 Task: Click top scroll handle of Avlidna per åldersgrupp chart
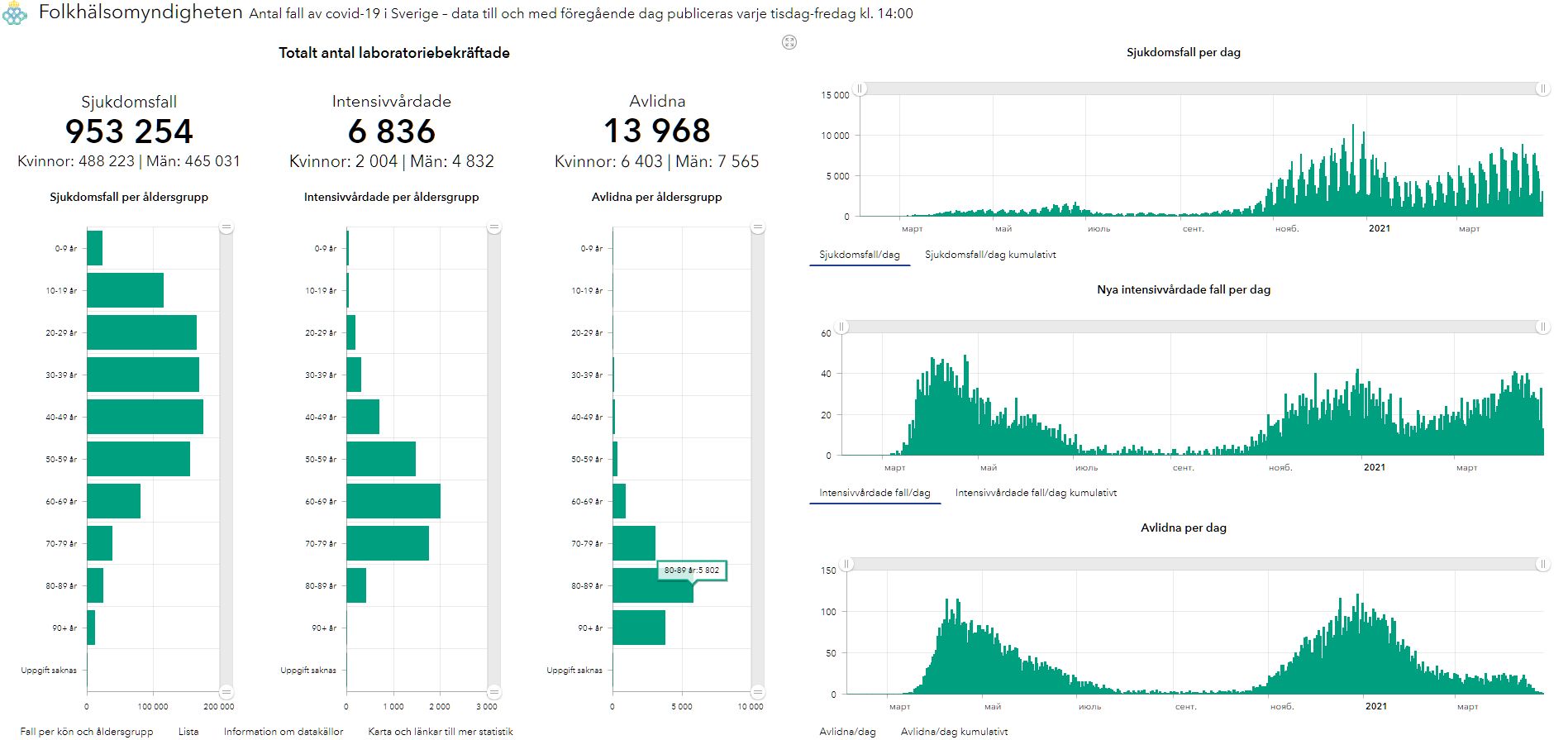(758, 227)
